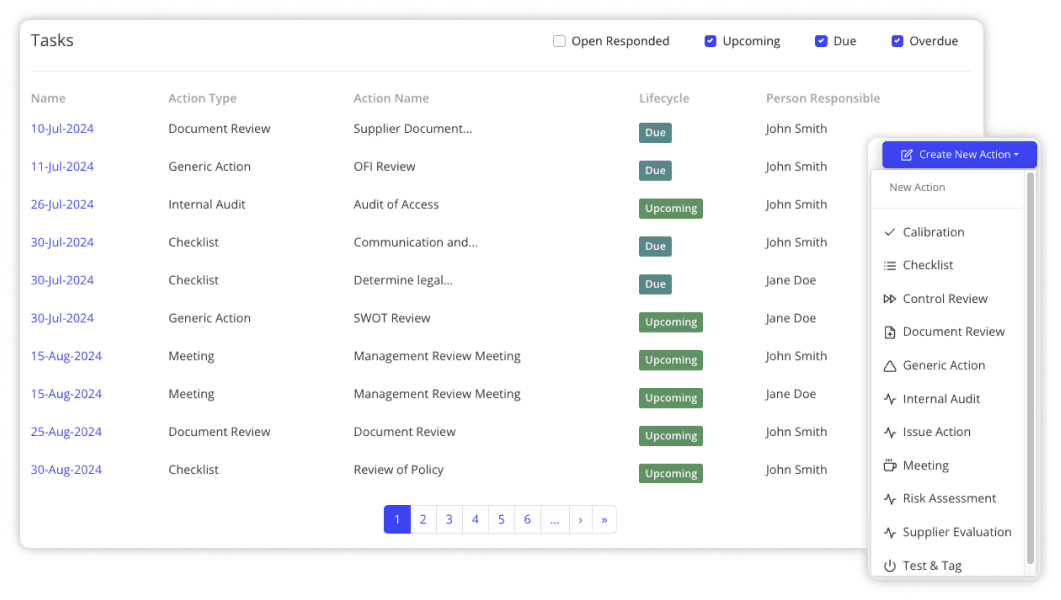Click the Meeting coffee cup icon
The width and height of the screenshot is (1061, 600).
(x=889, y=465)
